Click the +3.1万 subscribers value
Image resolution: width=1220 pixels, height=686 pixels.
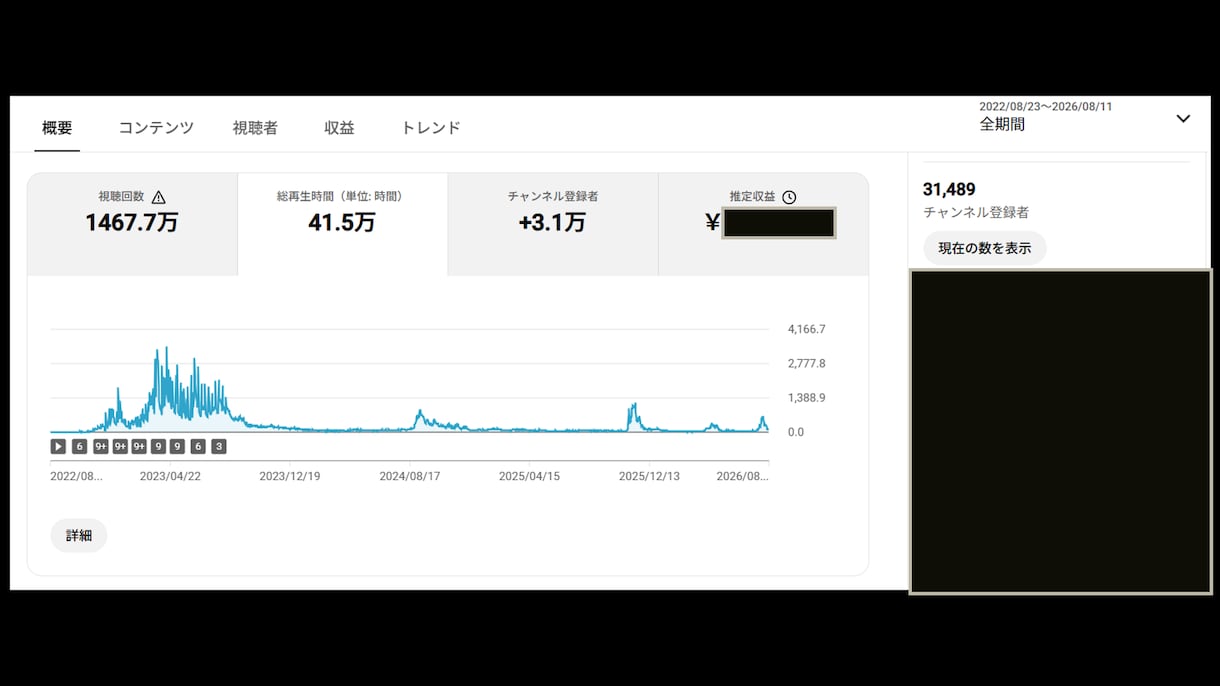pos(552,222)
